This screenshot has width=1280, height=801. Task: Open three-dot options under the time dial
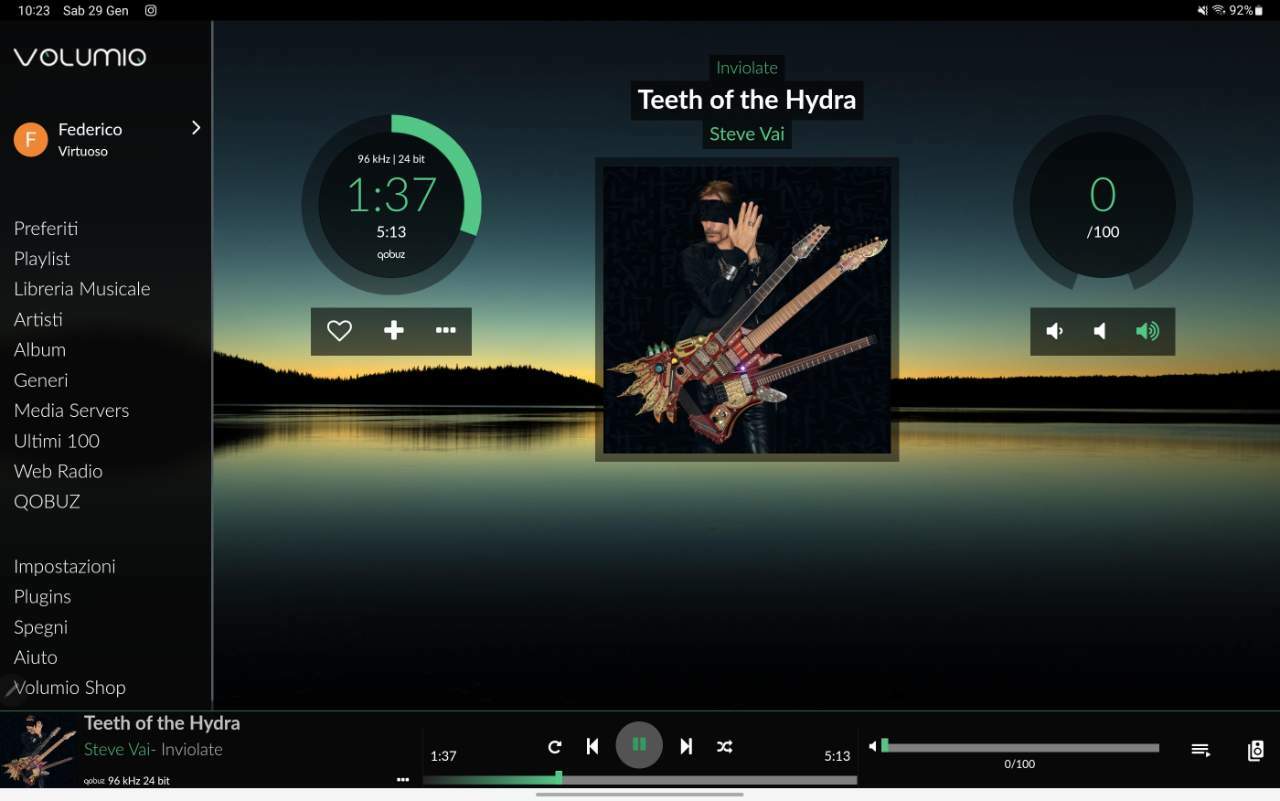click(x=446, y=331)
